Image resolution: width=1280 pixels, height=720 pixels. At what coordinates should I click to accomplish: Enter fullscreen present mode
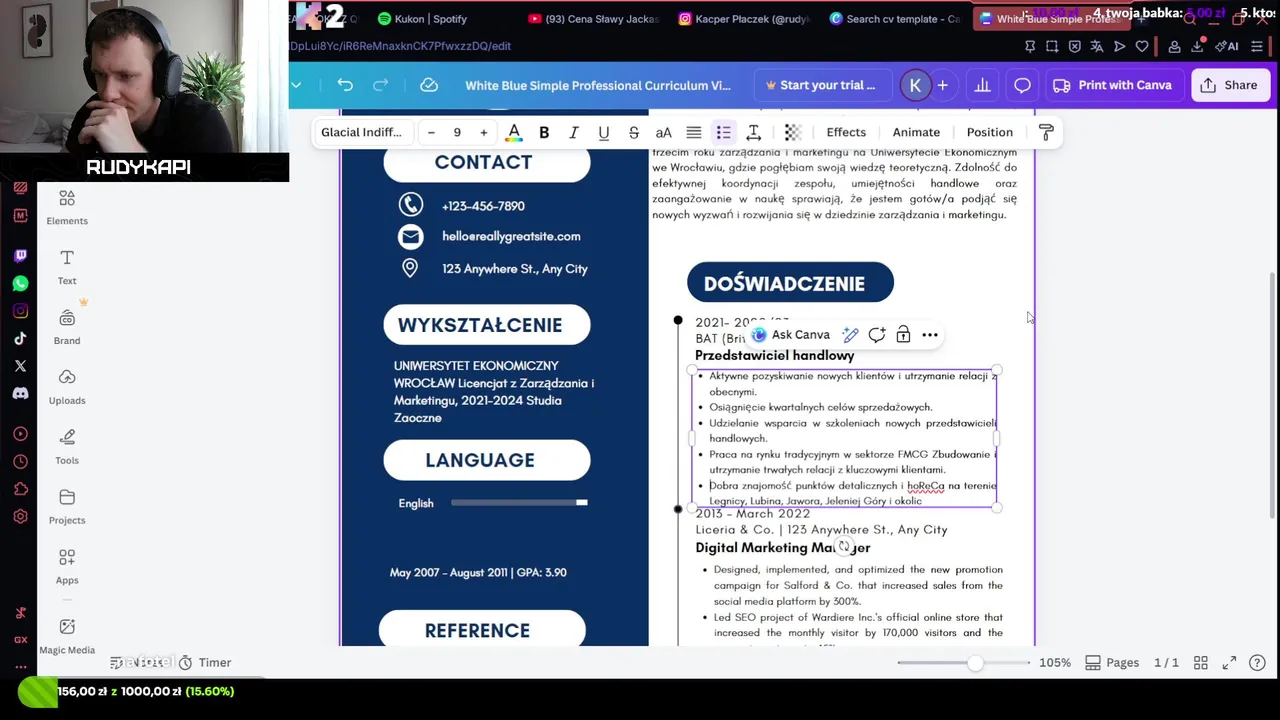pos(1229,663)
